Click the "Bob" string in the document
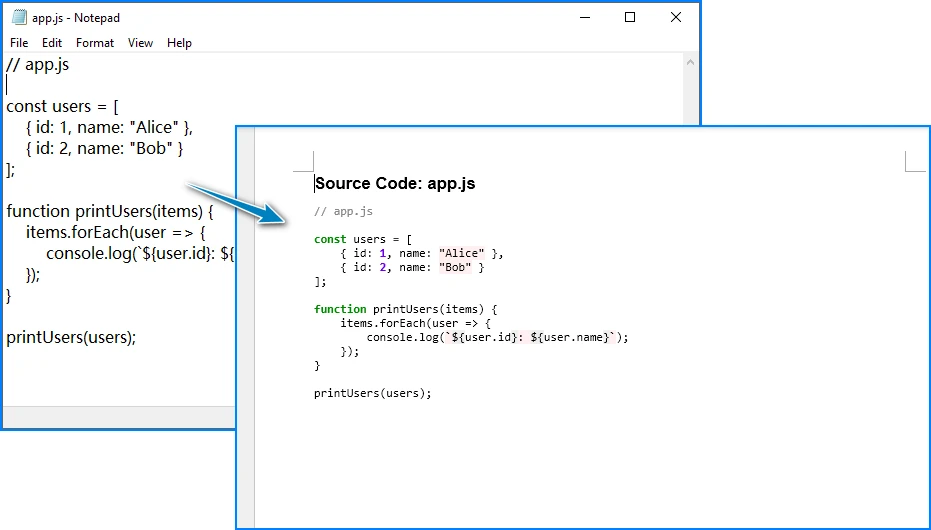 [x=455, y=267]
